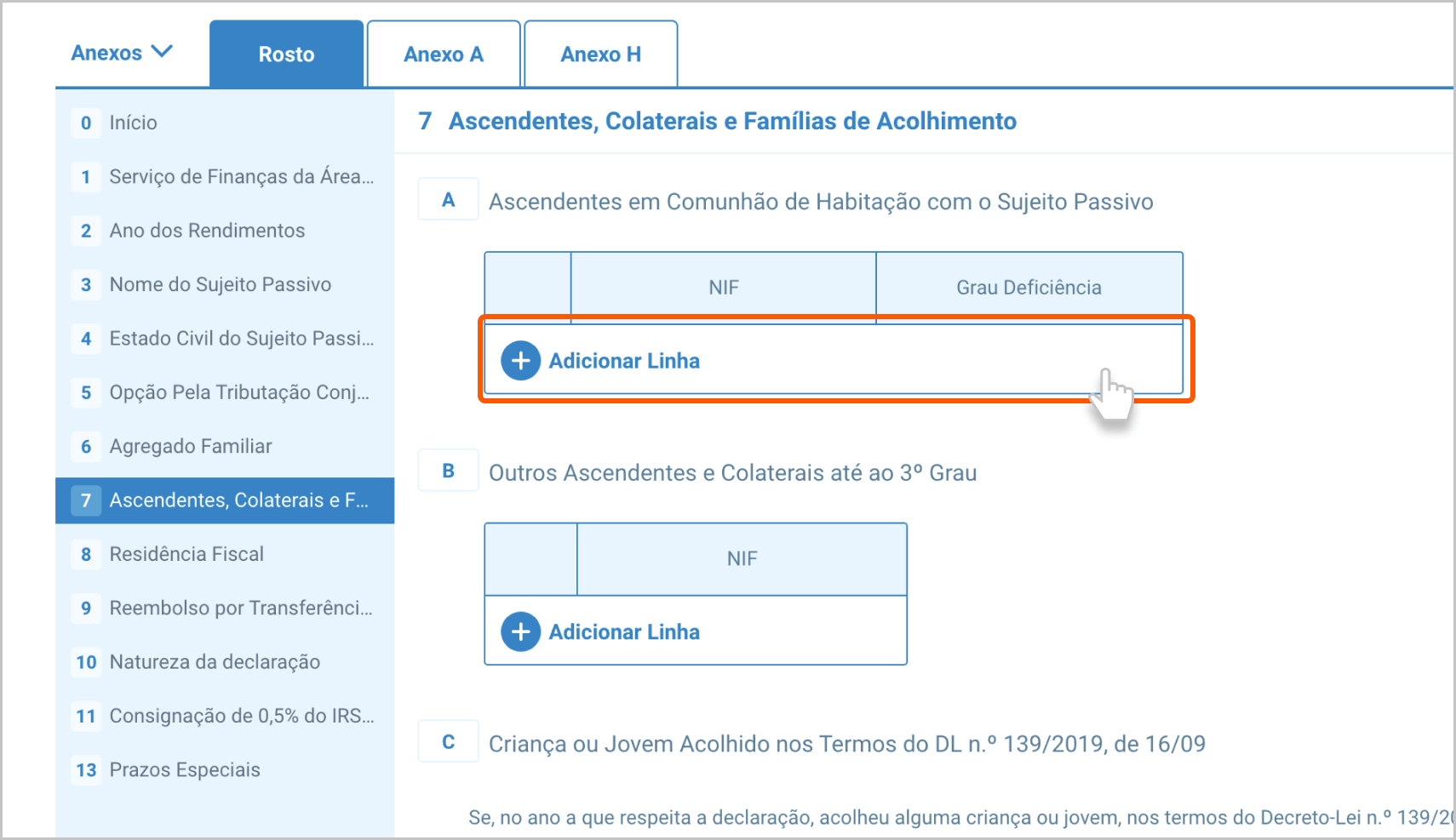Select Ano dos Rendimentos in sidebar
This screenshot has height=840, width=1456.
point(207,231)
